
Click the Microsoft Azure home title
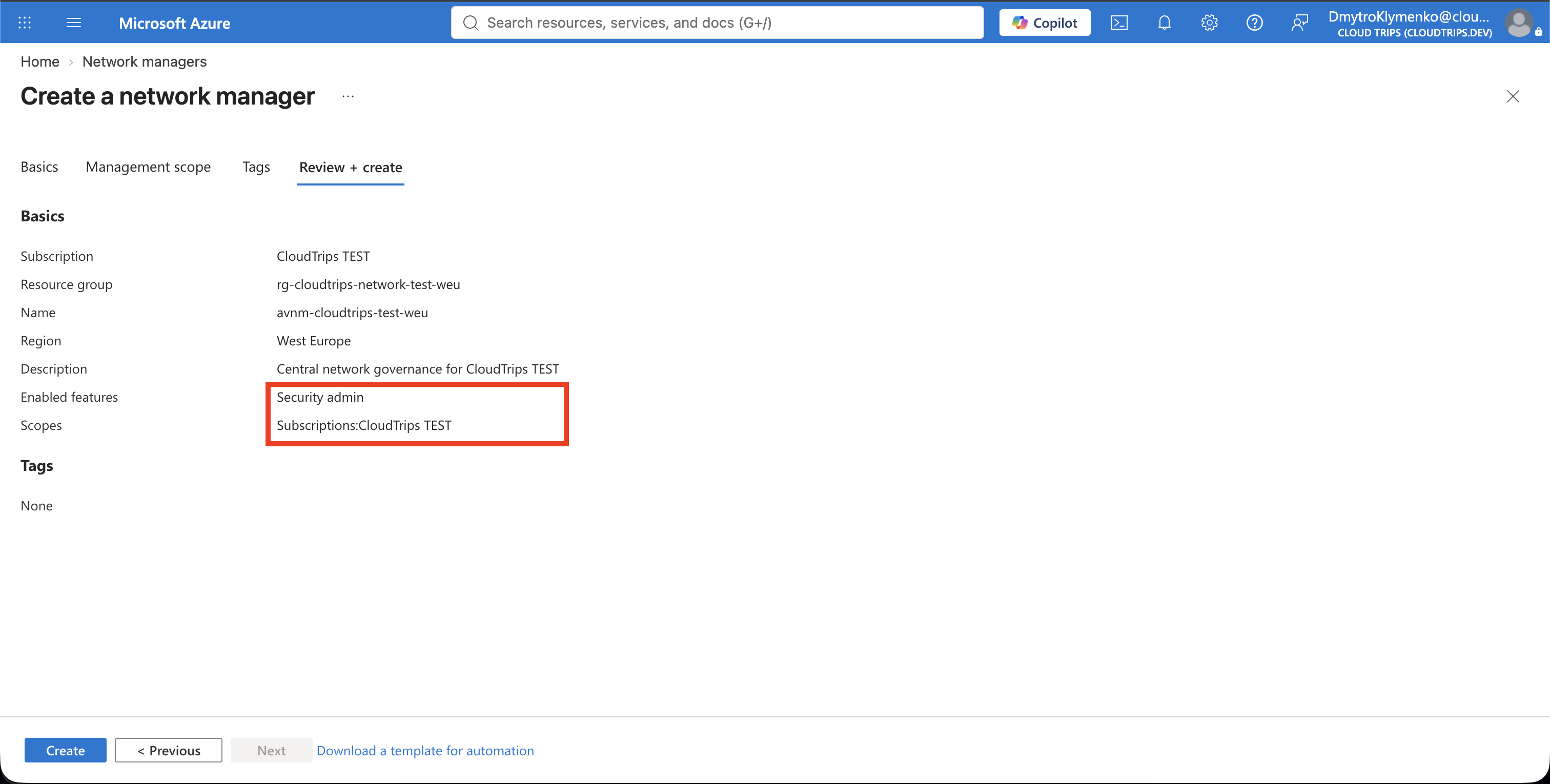pos(174,24)
